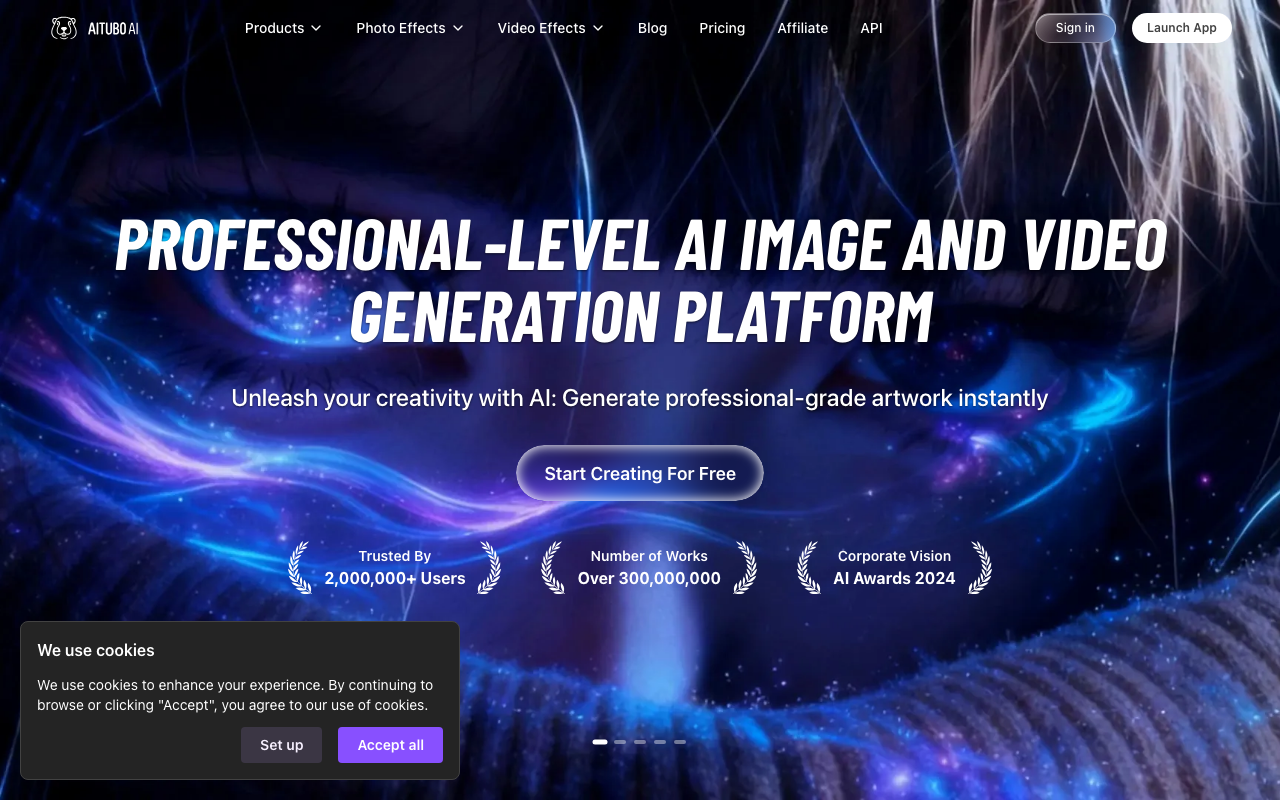The height and width of the screenshot is (800, 1280).
Task: Open the API menu item
Action: 872,28
